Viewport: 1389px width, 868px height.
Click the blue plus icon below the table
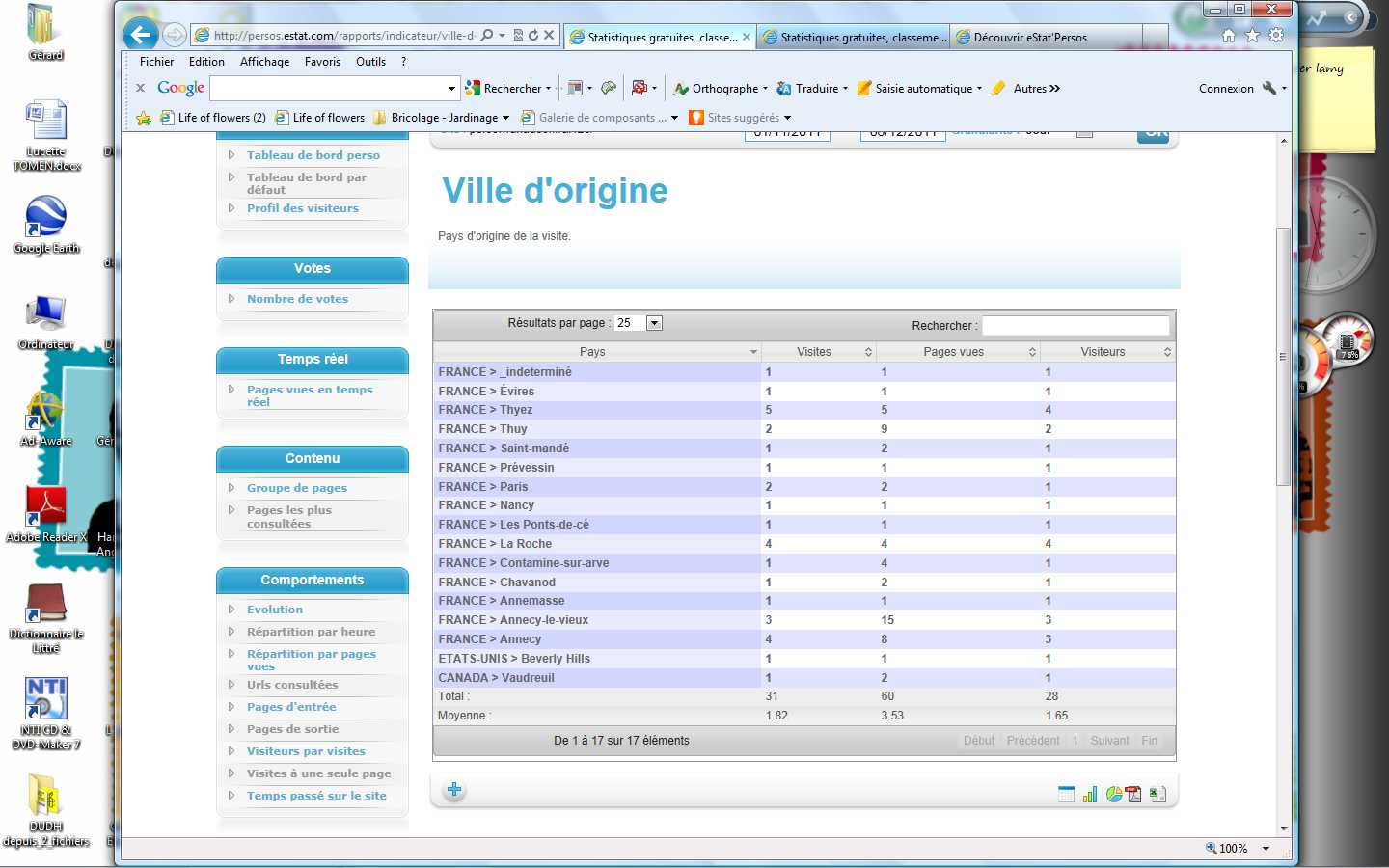pos(454,790)
